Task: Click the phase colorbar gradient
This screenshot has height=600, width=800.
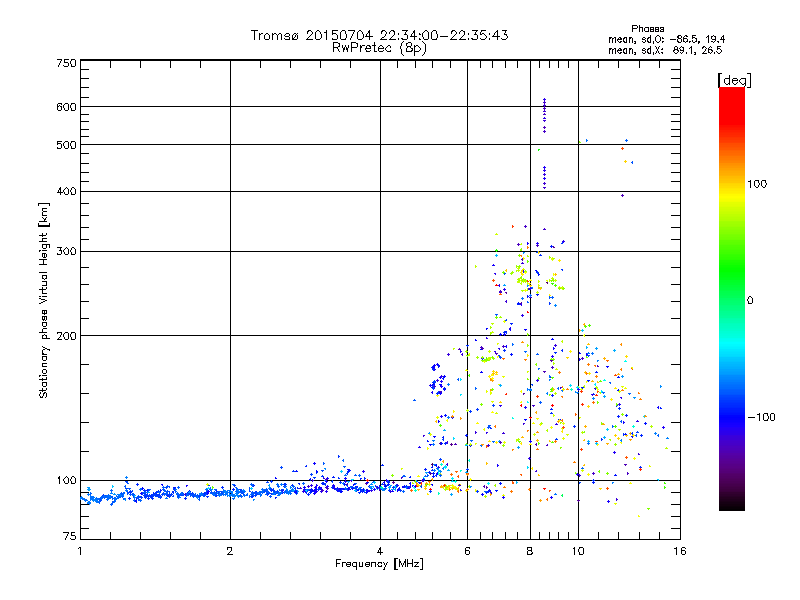Action: 732,298
